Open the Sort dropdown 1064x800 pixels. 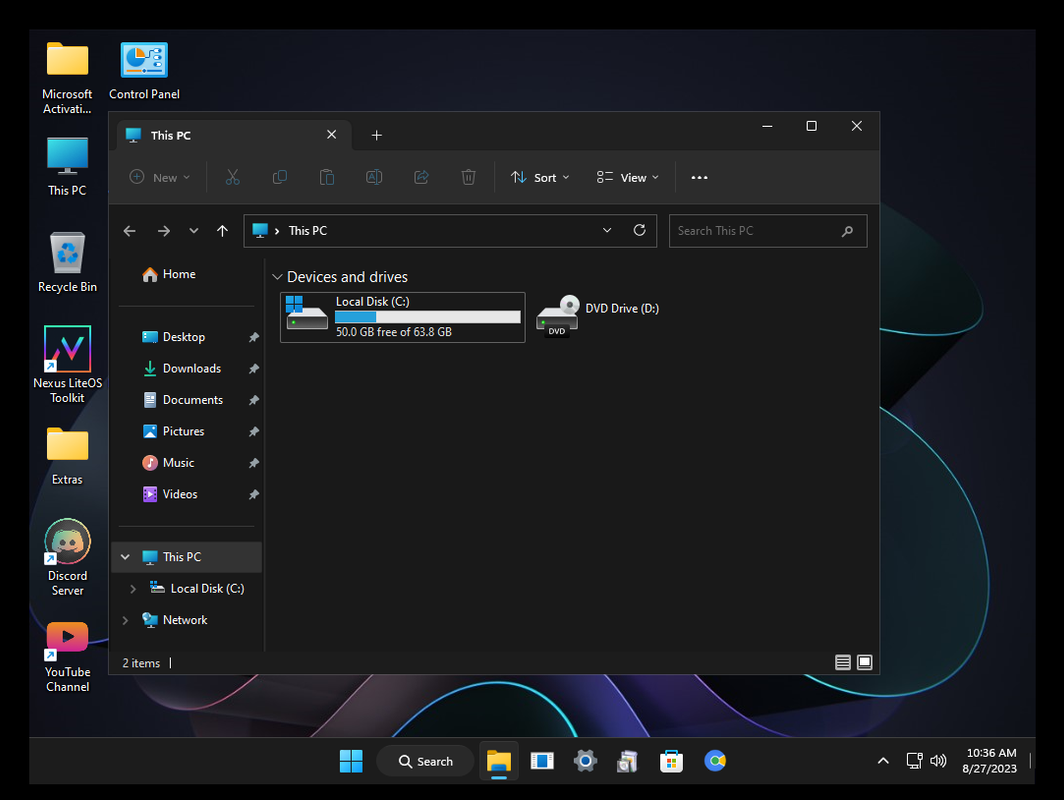click(540, 177)
